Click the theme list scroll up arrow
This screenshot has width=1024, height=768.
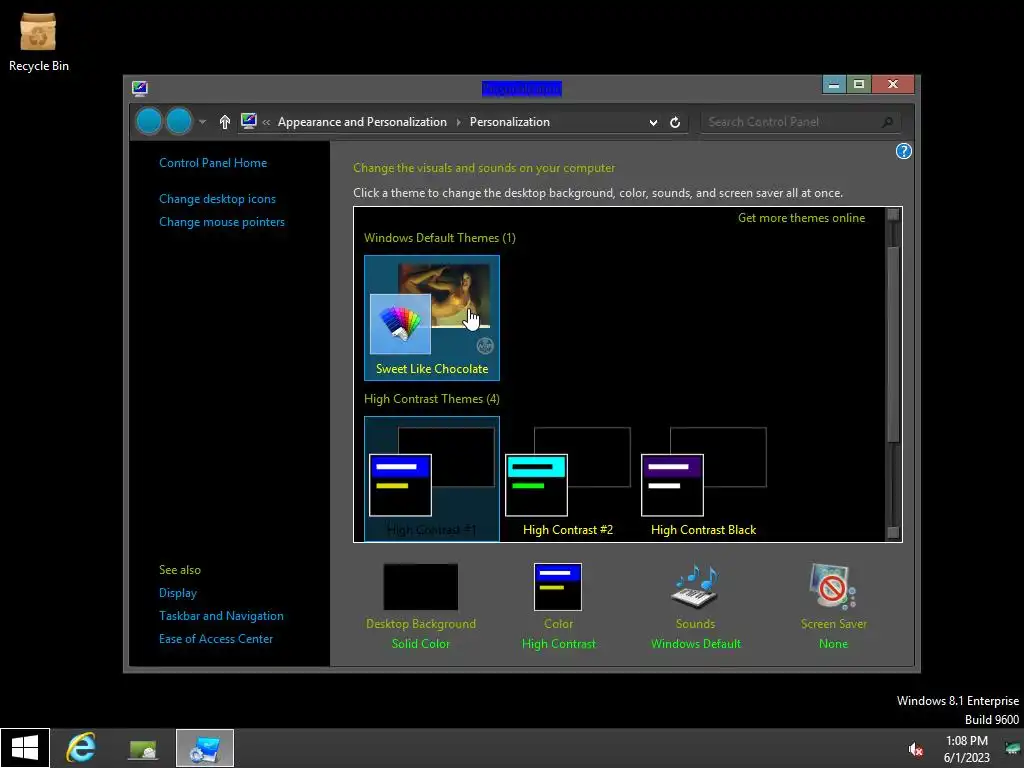[x=893, y=216]
